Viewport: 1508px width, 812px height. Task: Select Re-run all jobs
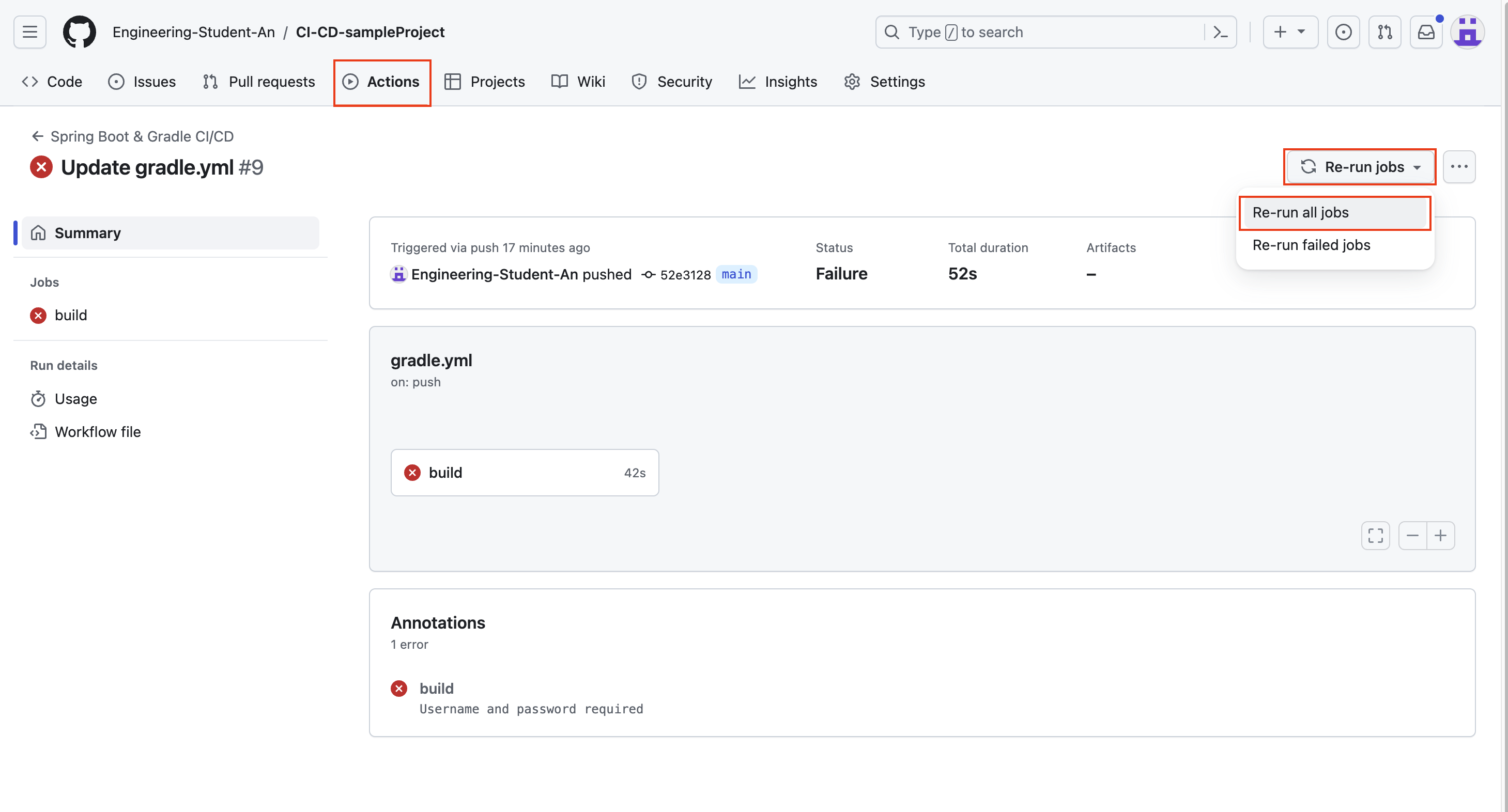tap(1300, 212)
